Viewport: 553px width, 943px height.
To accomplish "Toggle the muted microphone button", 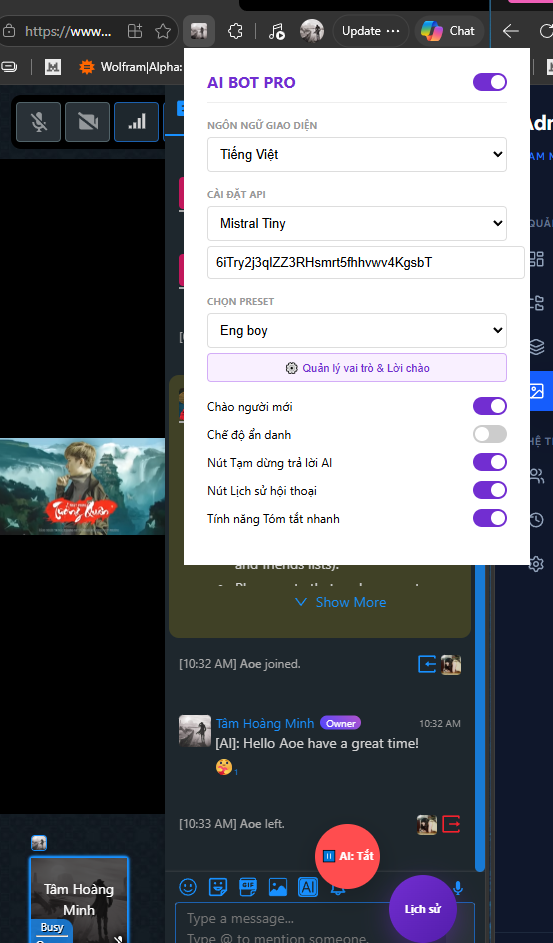I will pyautogui.click(x=39, y=122).
